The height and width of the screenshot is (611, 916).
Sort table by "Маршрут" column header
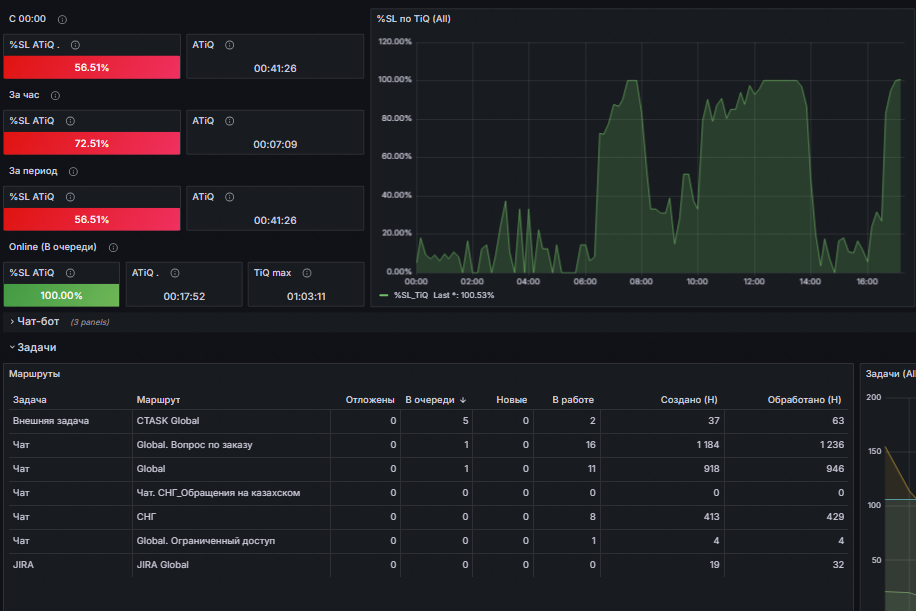(x=158, y=400)
